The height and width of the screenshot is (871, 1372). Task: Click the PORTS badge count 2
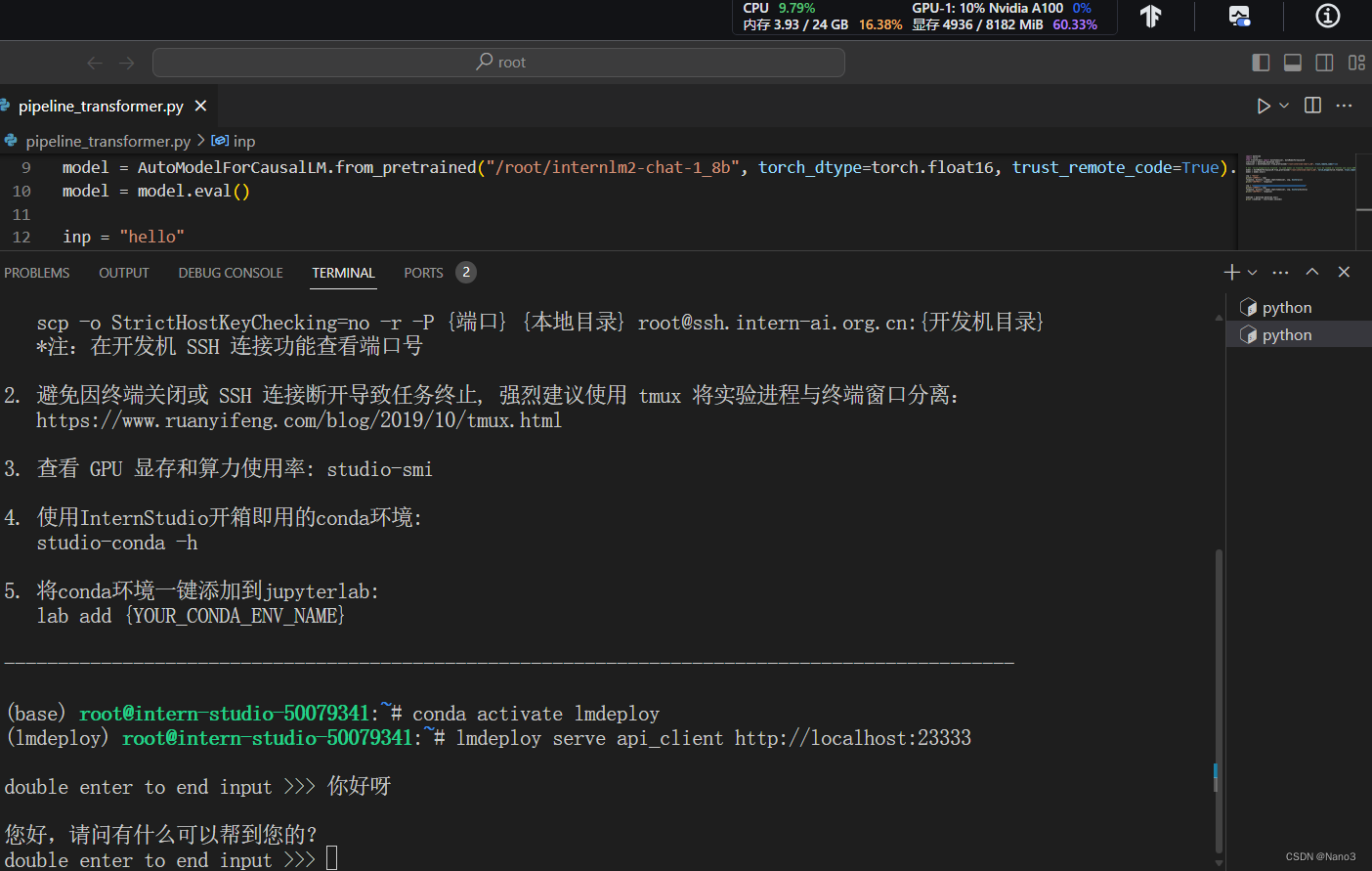click(x=466, y=273)
